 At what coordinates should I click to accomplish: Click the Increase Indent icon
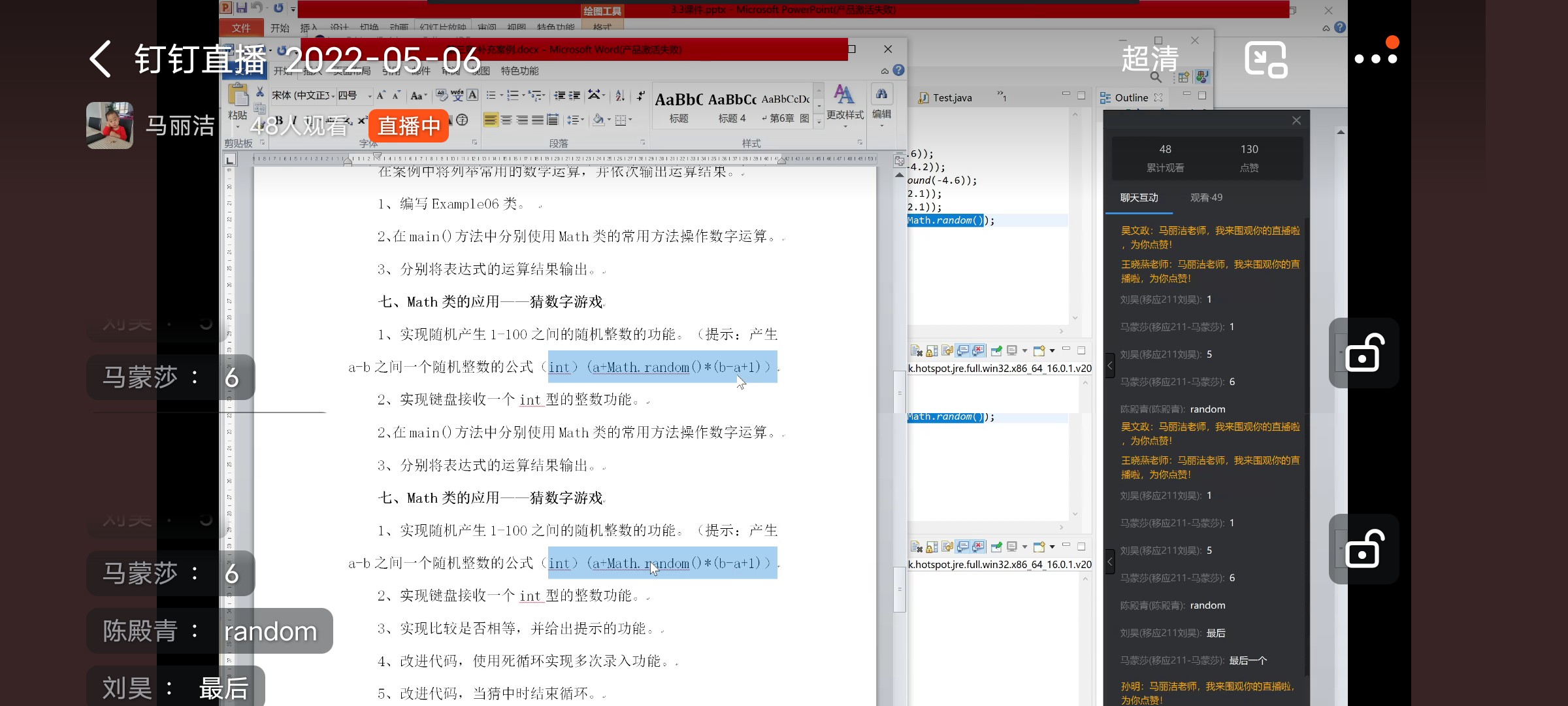(x=575, y=95)
